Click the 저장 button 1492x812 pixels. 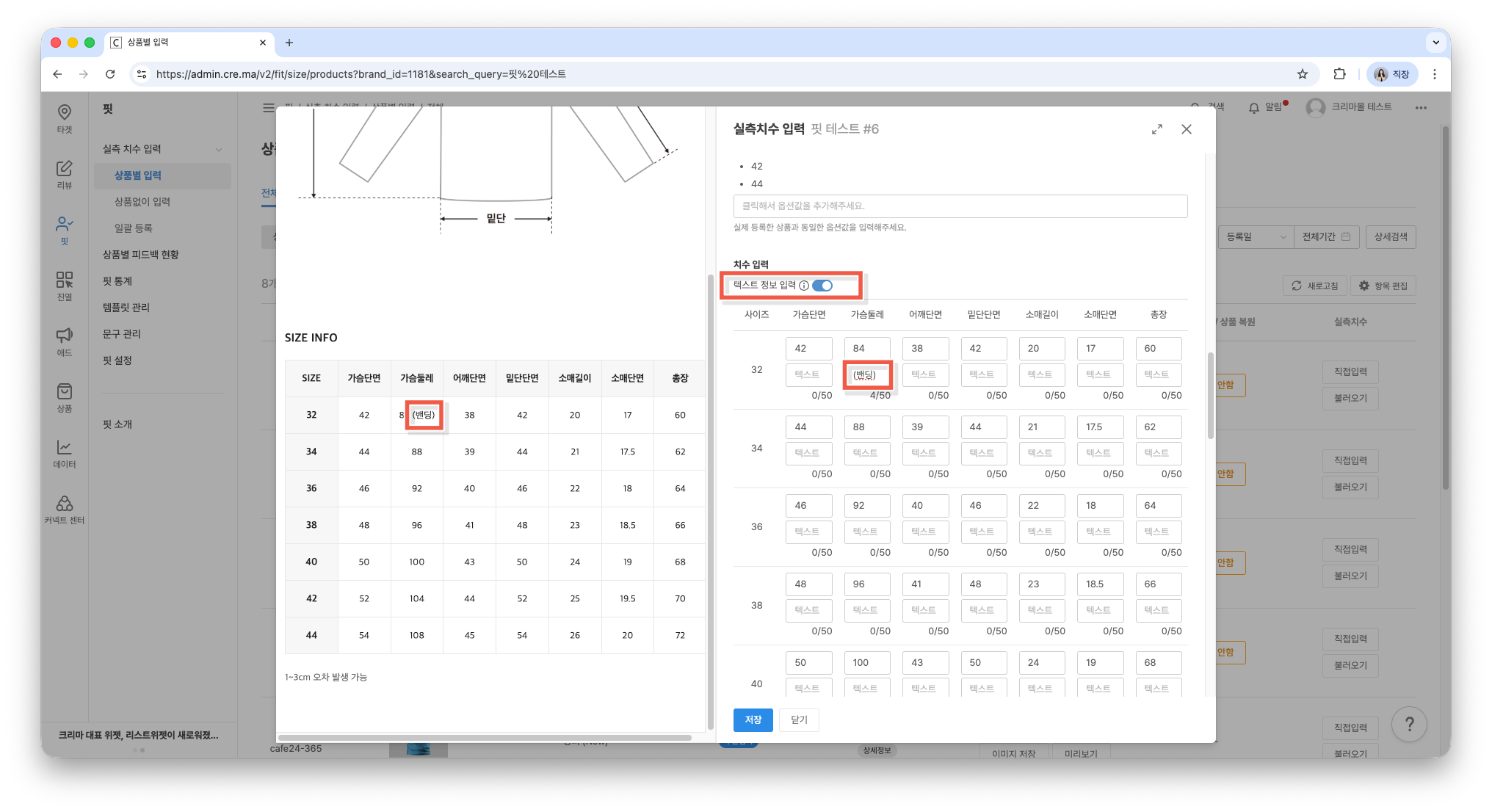[753, 720]
